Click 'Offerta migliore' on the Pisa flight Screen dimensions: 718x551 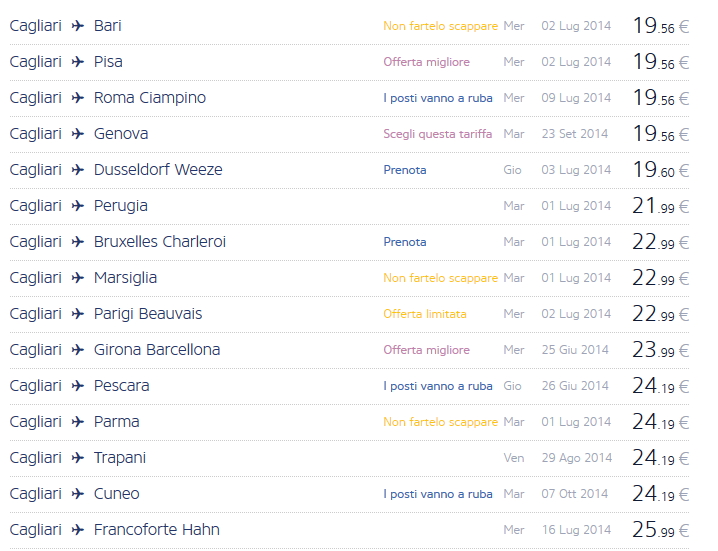point(426,62)
